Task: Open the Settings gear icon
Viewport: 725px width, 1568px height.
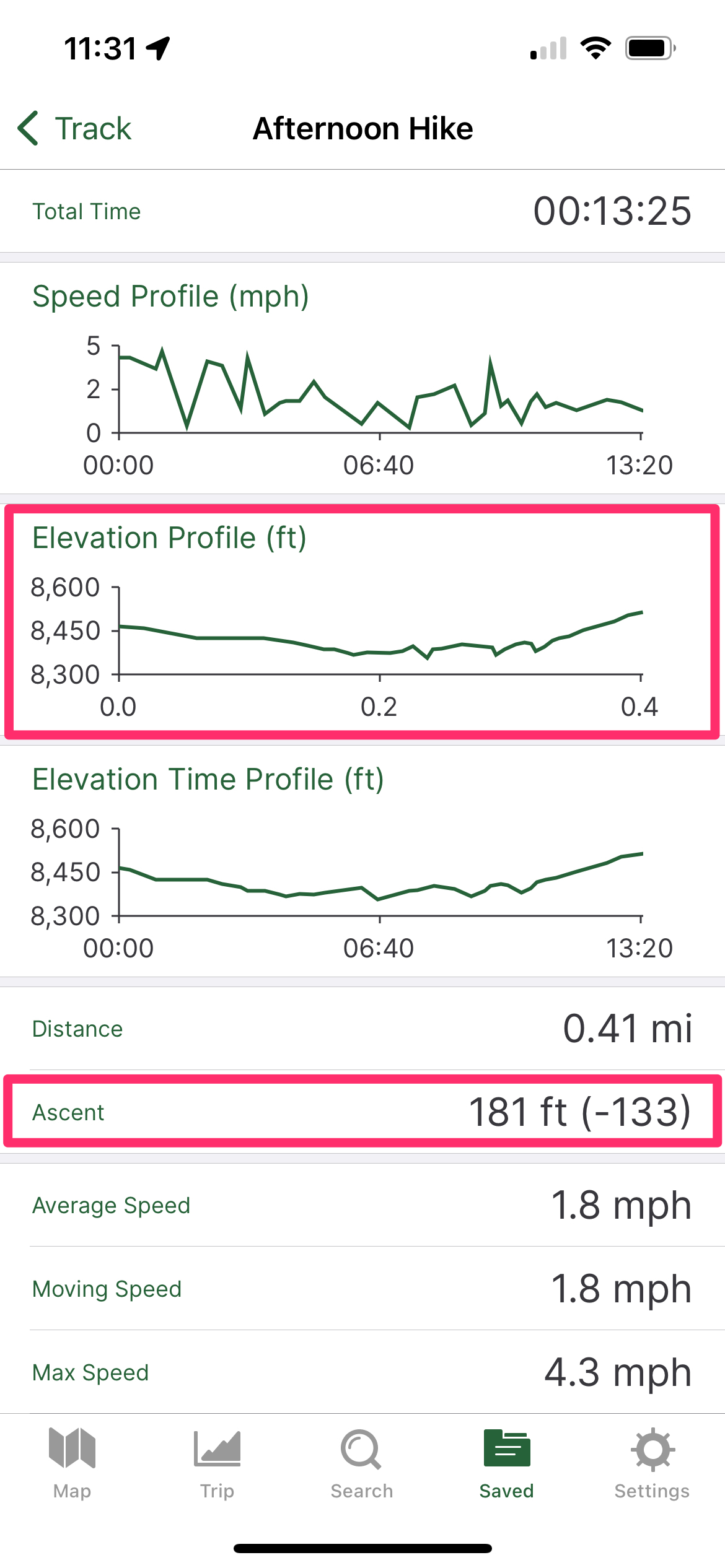Action: [652, 1449]
